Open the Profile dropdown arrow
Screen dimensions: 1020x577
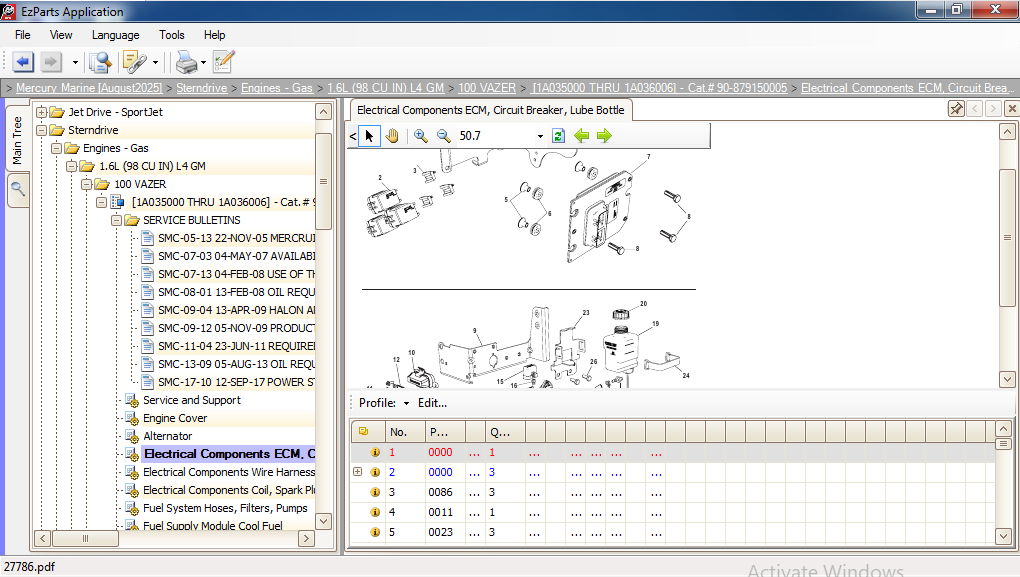point(406,403)
